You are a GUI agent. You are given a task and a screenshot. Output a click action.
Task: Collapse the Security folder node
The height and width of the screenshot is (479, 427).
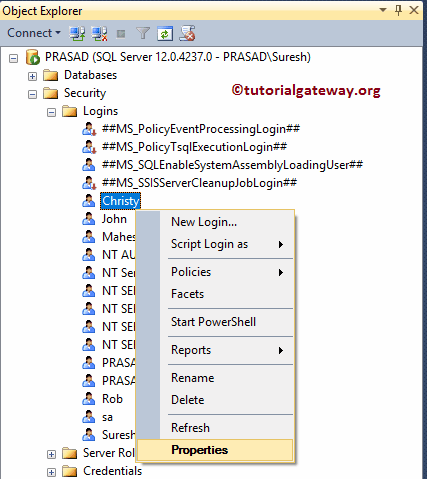(x=32, y=95)
